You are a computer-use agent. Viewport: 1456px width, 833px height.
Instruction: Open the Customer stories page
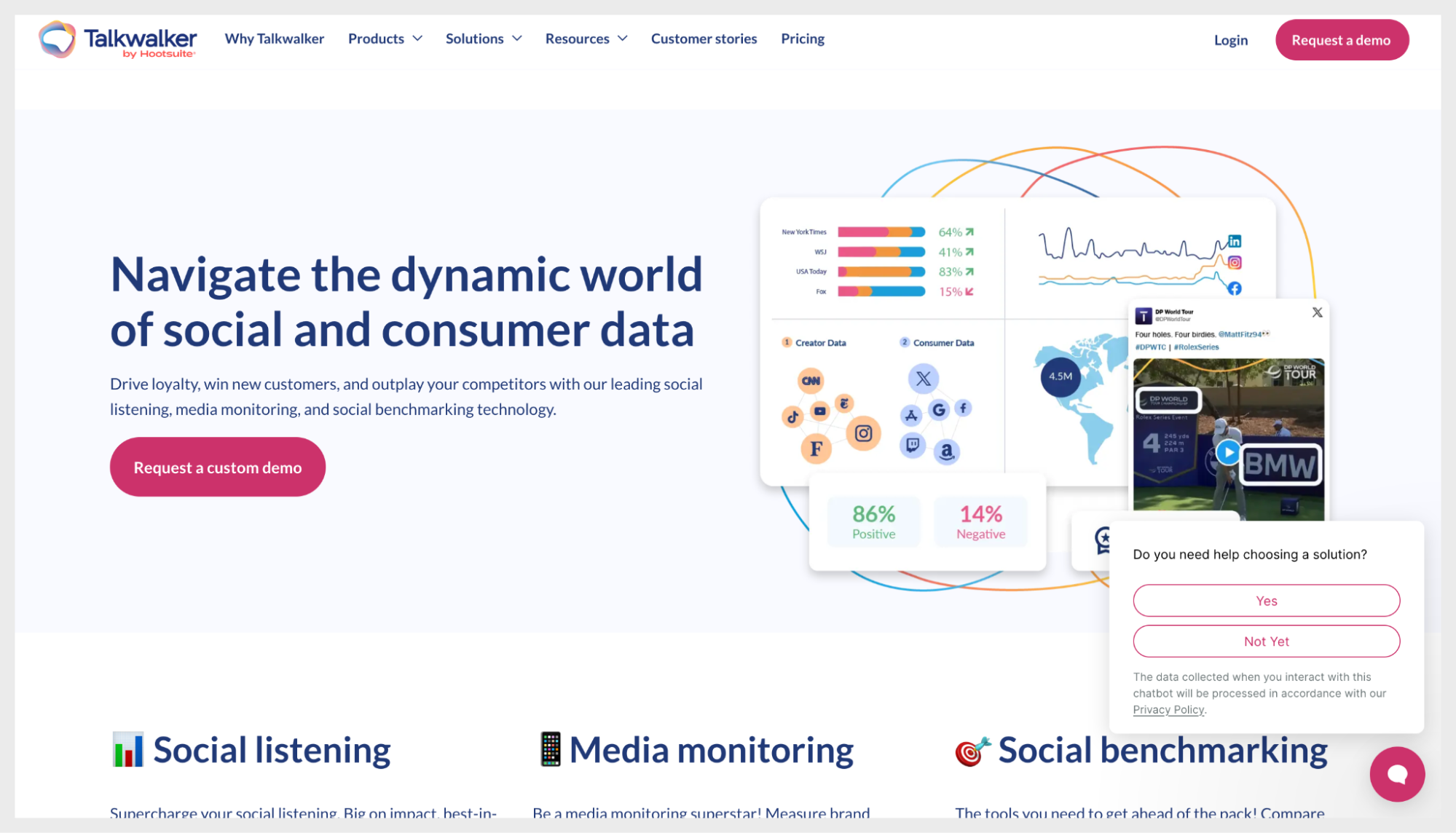[704, 39]
